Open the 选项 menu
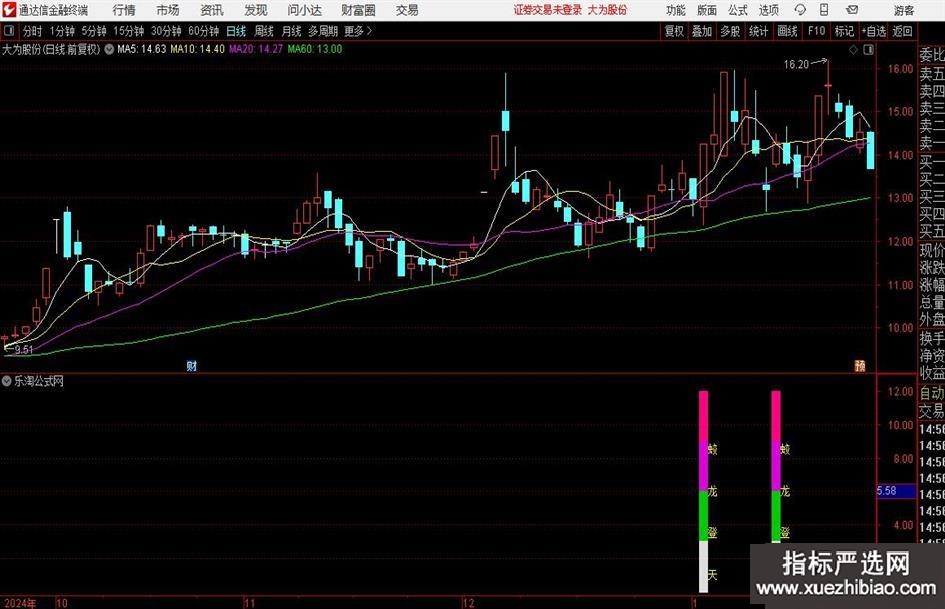945x609 pixels. click(768, 10)
